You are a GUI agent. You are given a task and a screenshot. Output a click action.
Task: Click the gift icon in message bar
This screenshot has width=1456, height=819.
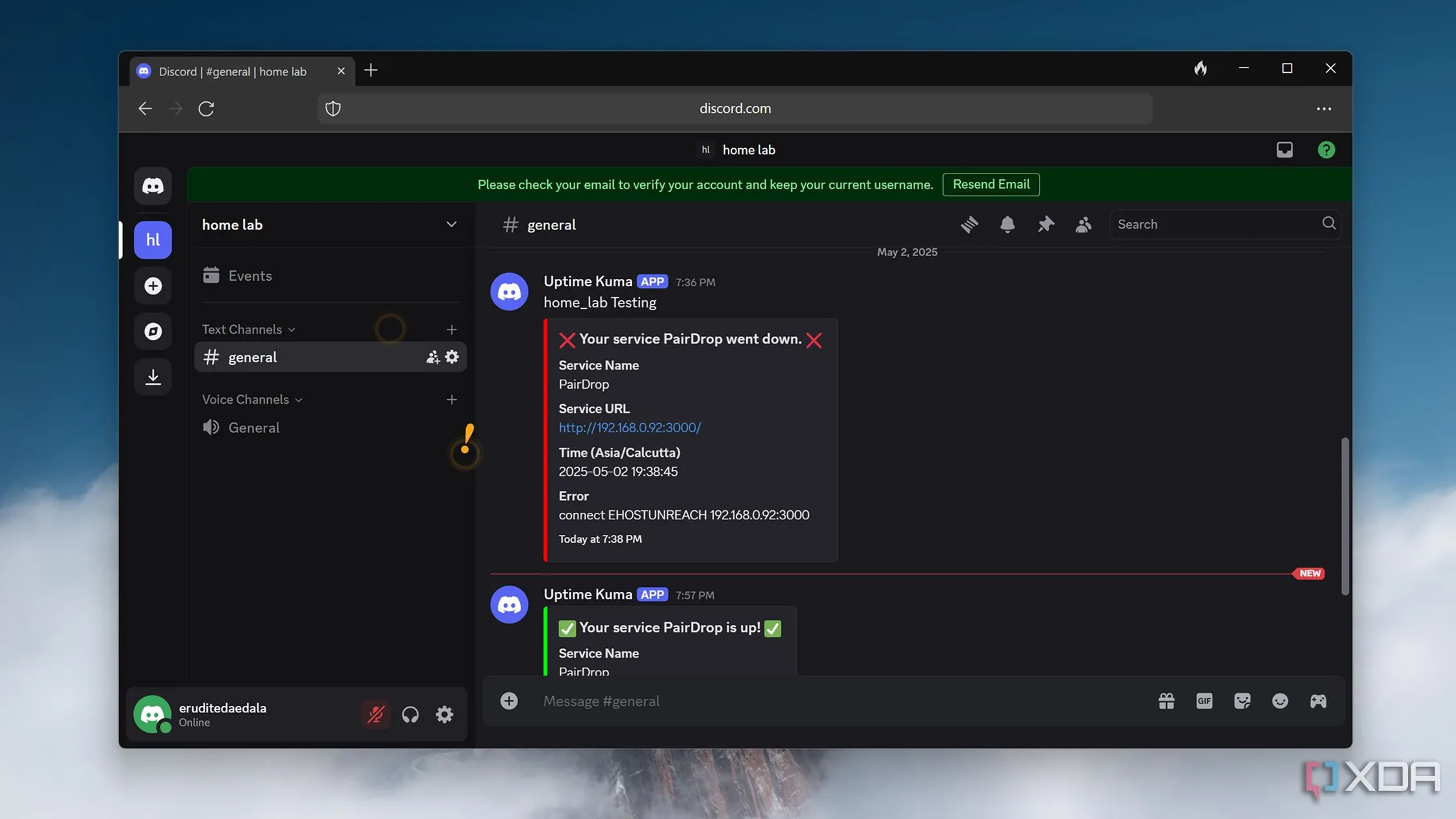[1166, 701]
